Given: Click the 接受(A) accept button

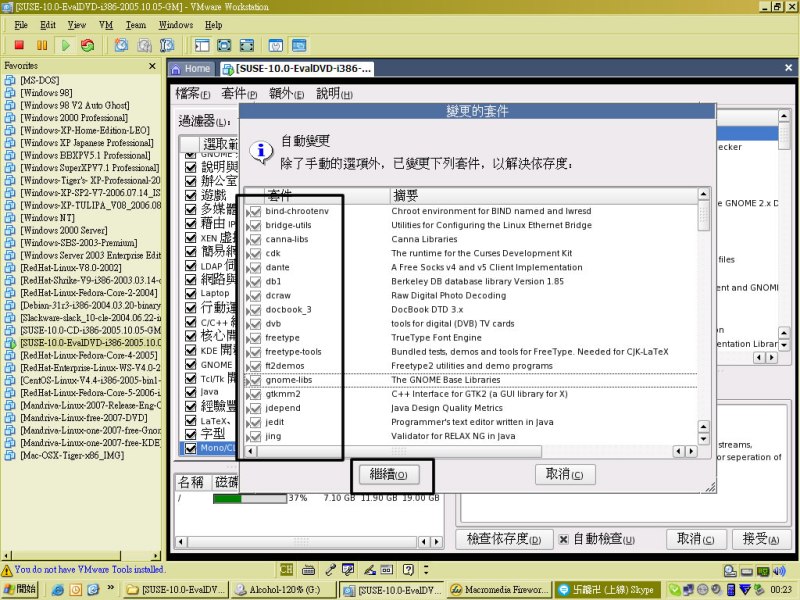Looking at the screenshot, I should pyautogui.click(x=761, y=539).
